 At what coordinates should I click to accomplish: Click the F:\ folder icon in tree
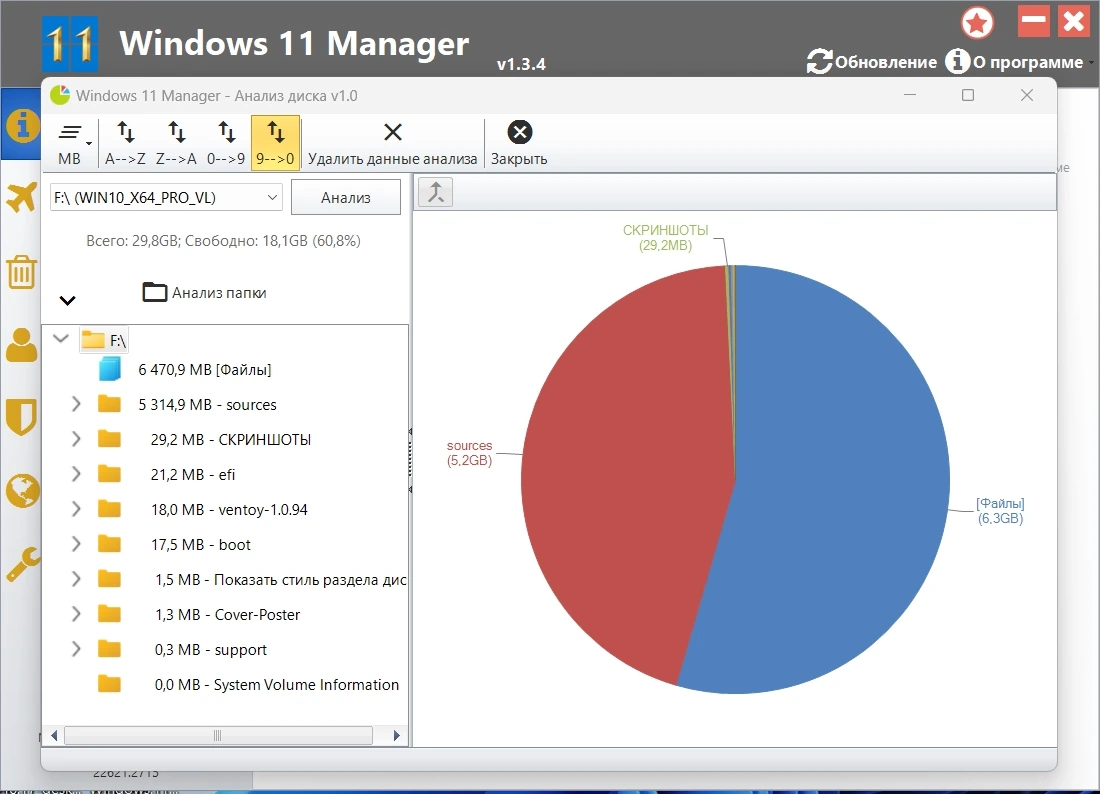pyautogui.click(x=93, y=340)
